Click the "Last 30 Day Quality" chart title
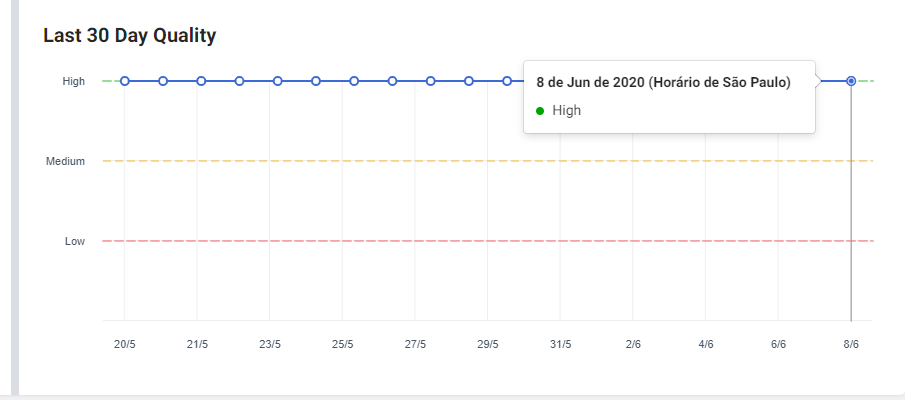The height and width of the screenshot is (400, 905). pyautogui.click(x=130, y=36)
